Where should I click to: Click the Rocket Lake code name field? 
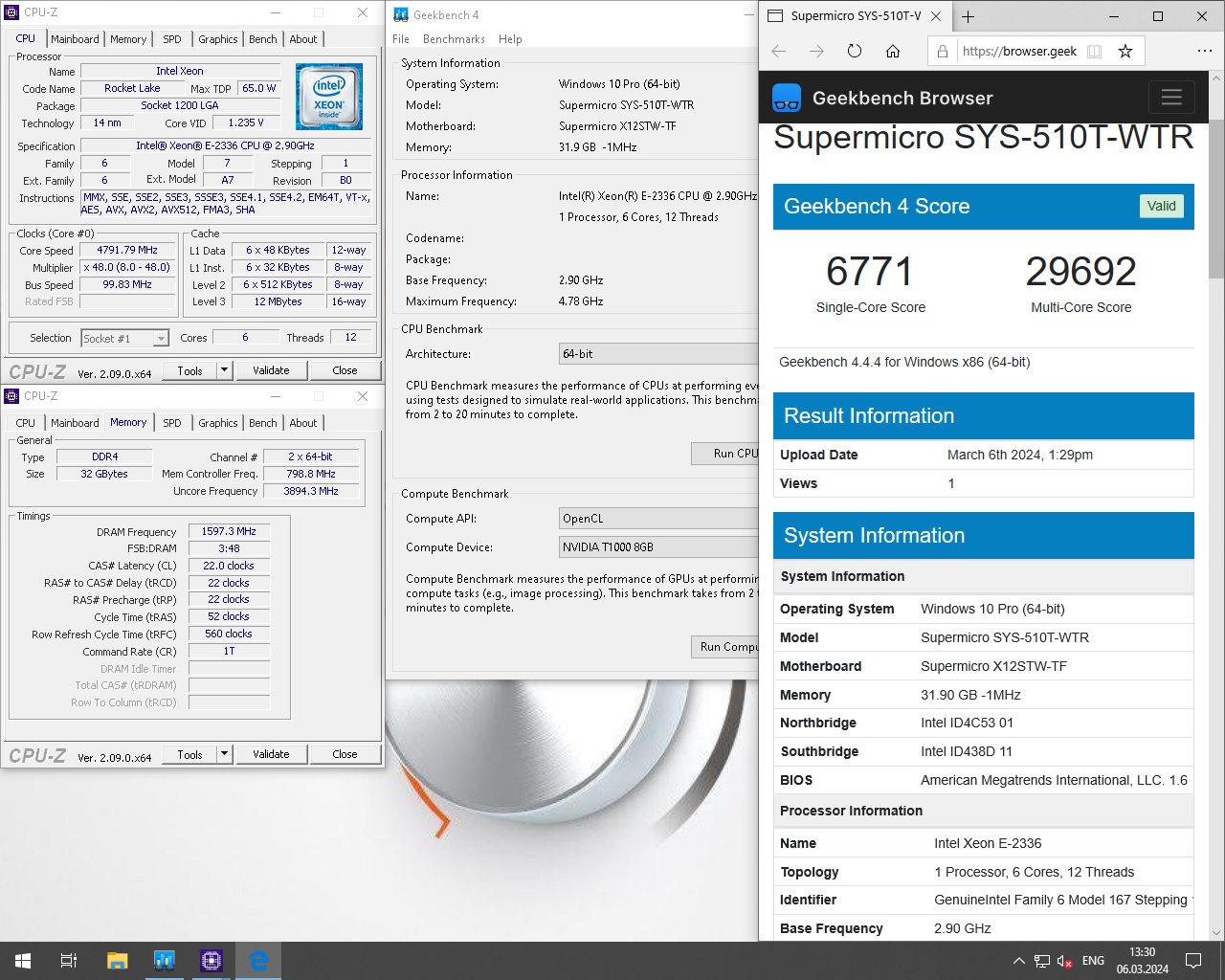point(132,88)
